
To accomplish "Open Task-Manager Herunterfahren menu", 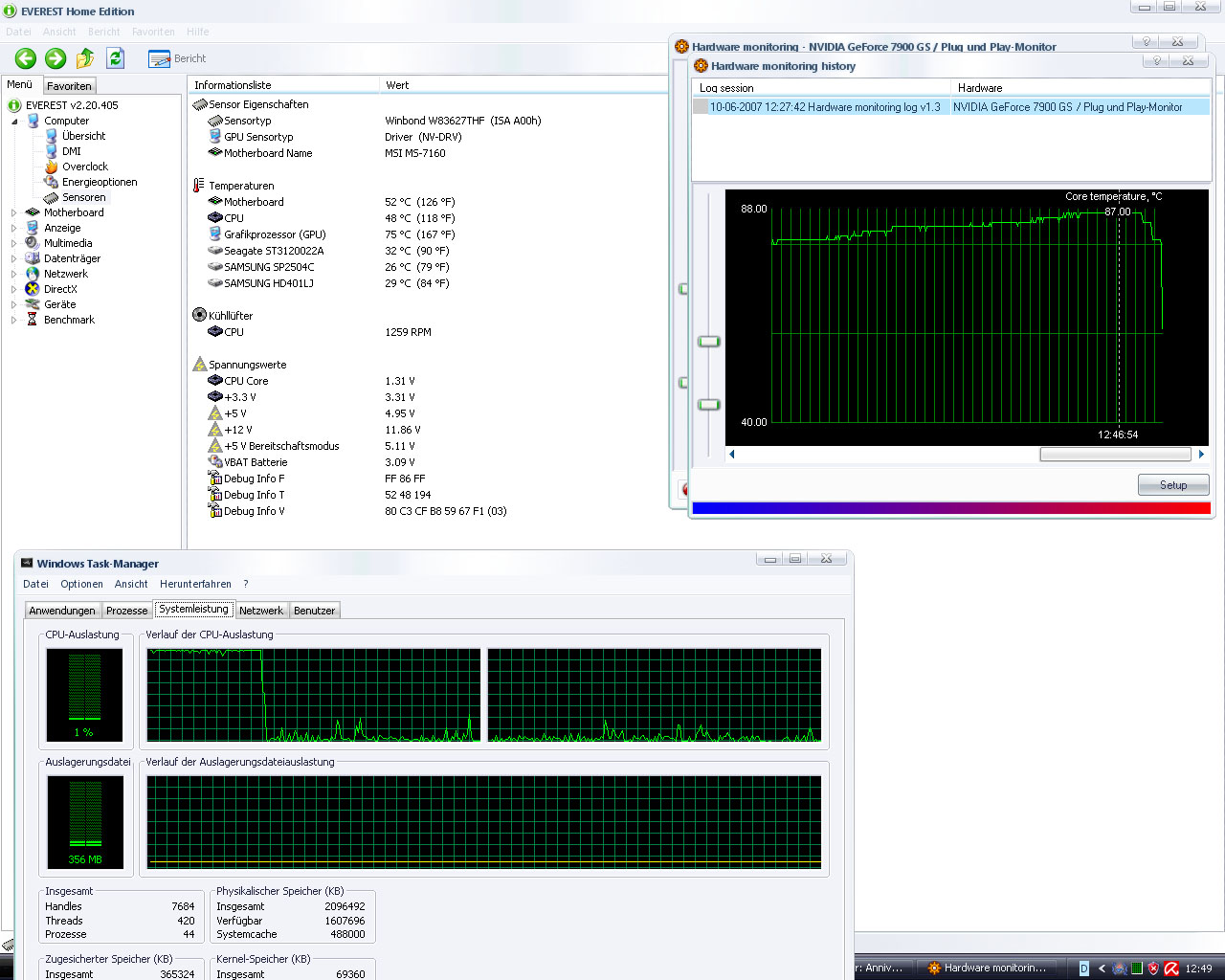I will click(195, 584).
